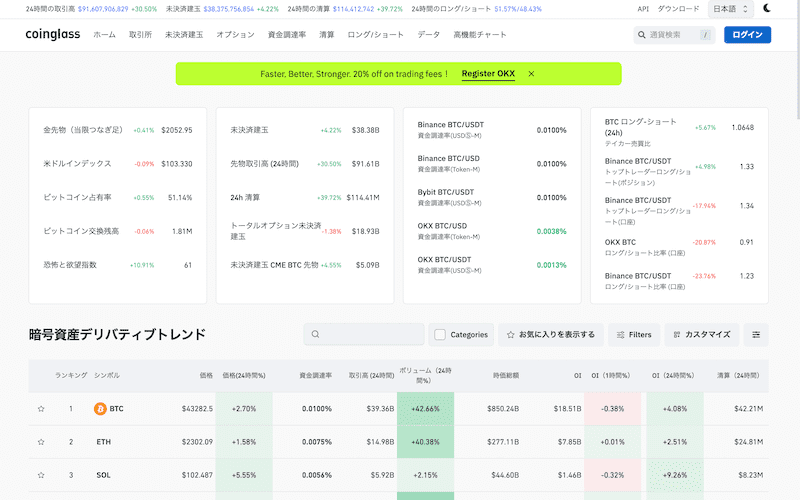Focus the 通貨検索 search field
Viewport: 800px width, 500px height.
click(674, 35)
